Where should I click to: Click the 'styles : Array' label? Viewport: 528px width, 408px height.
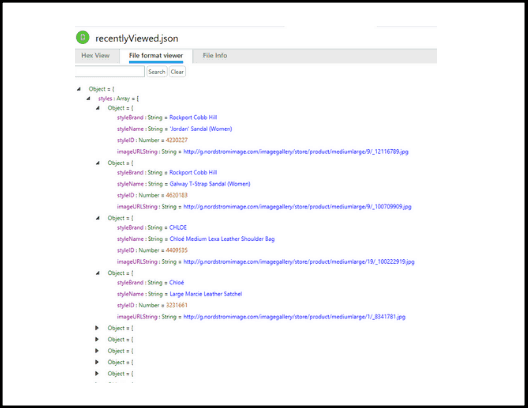coord(114,98)
